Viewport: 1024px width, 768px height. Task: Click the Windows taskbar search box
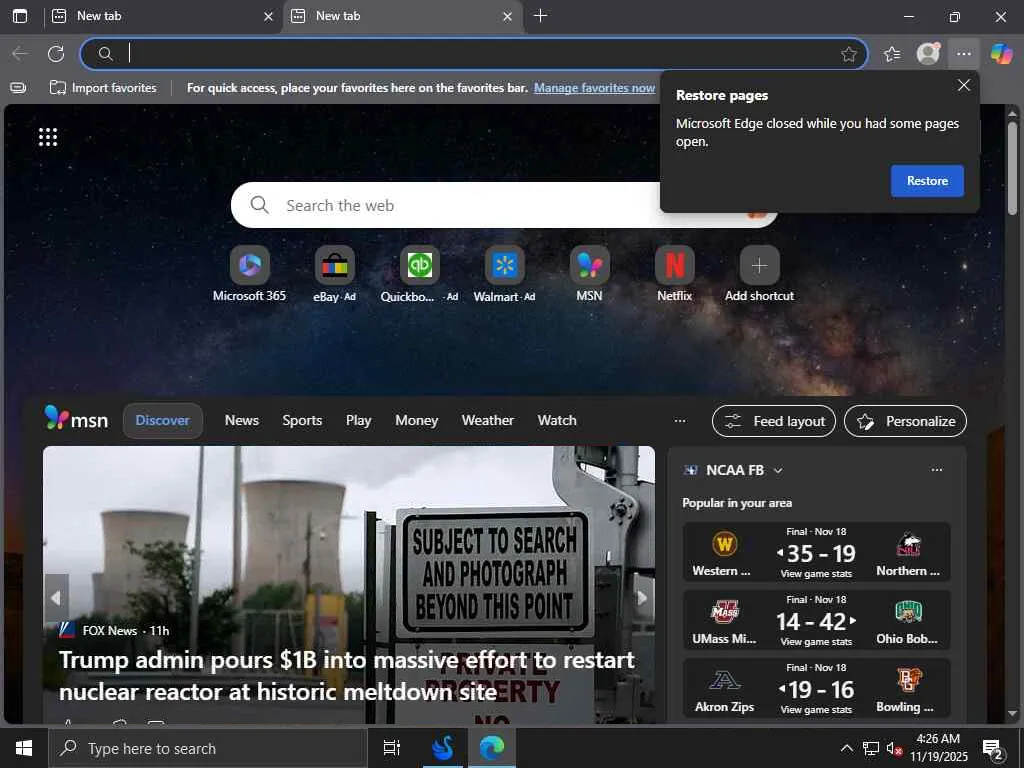pos(208,748)
